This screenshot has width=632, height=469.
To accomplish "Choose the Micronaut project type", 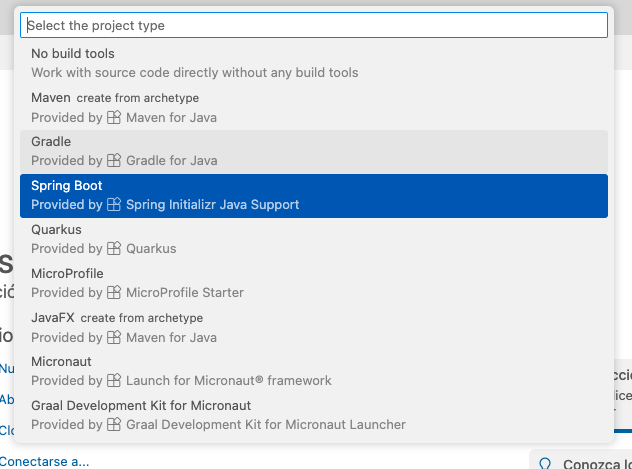I will coord(314,371).
